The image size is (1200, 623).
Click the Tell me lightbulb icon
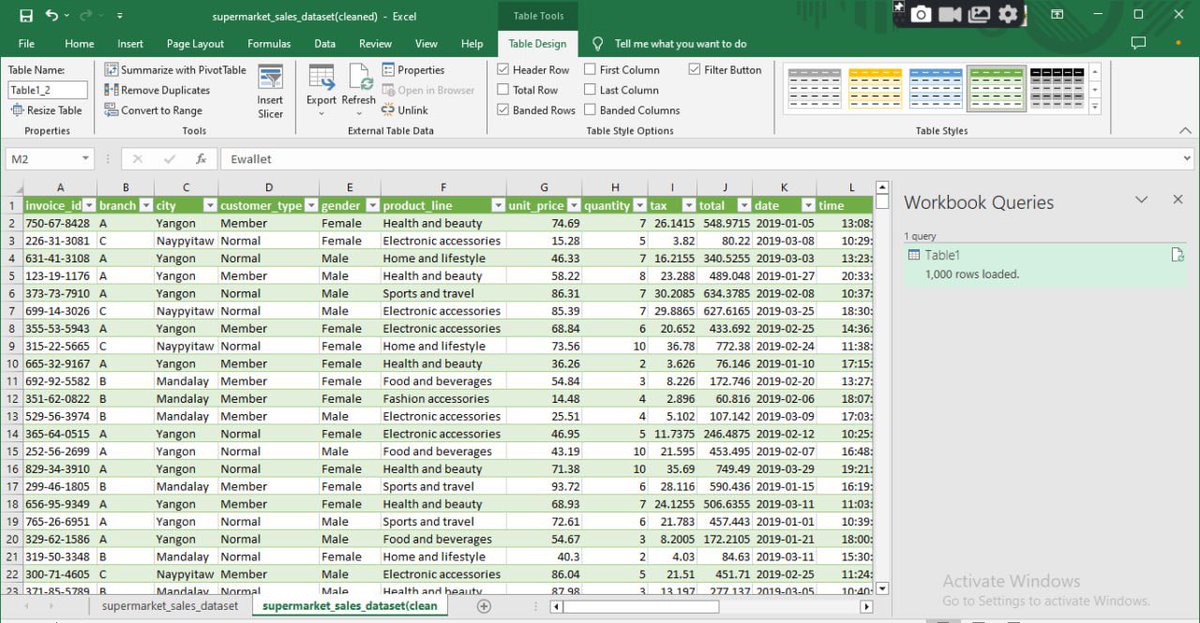(598, 44)
